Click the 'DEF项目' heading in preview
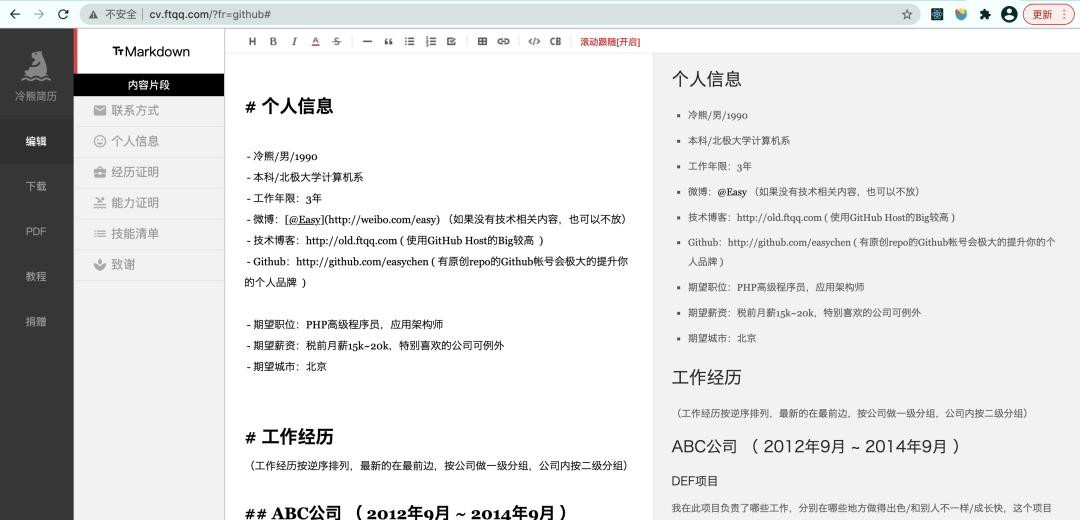The width and height of the screenshot is (1080, 520). [x=695, y=481]
